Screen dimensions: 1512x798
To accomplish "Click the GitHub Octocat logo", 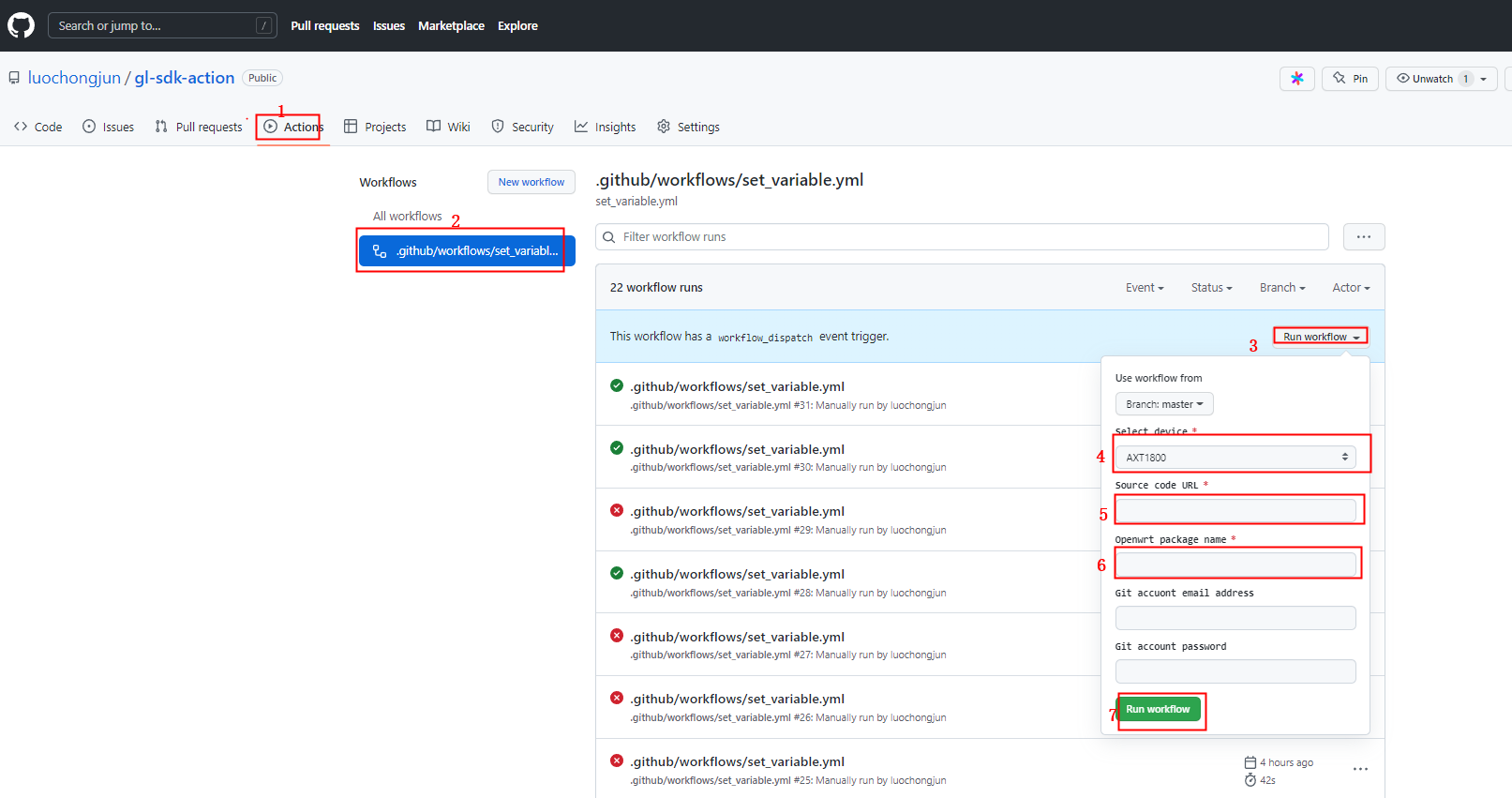I will [21, 25].
